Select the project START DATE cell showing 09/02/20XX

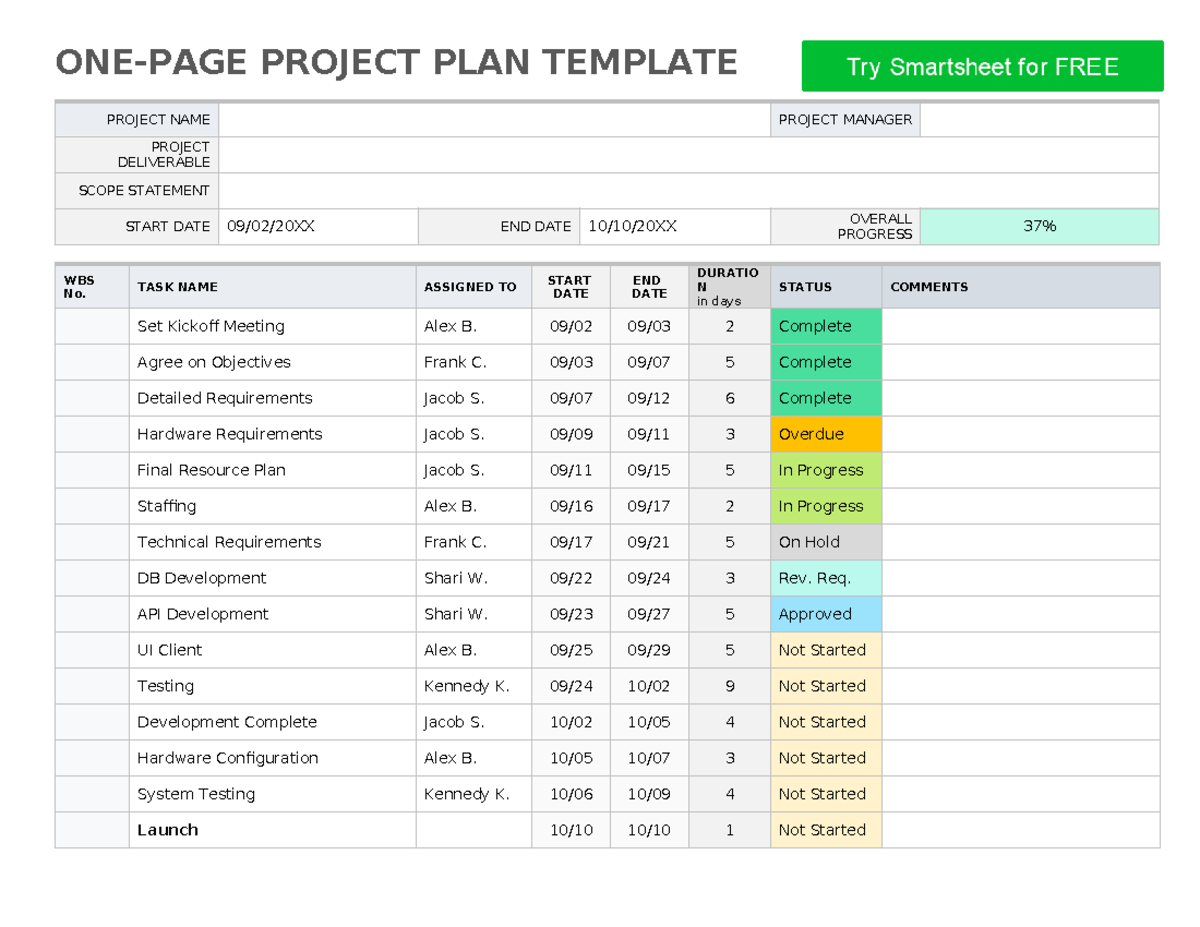[x=318, y=226]
